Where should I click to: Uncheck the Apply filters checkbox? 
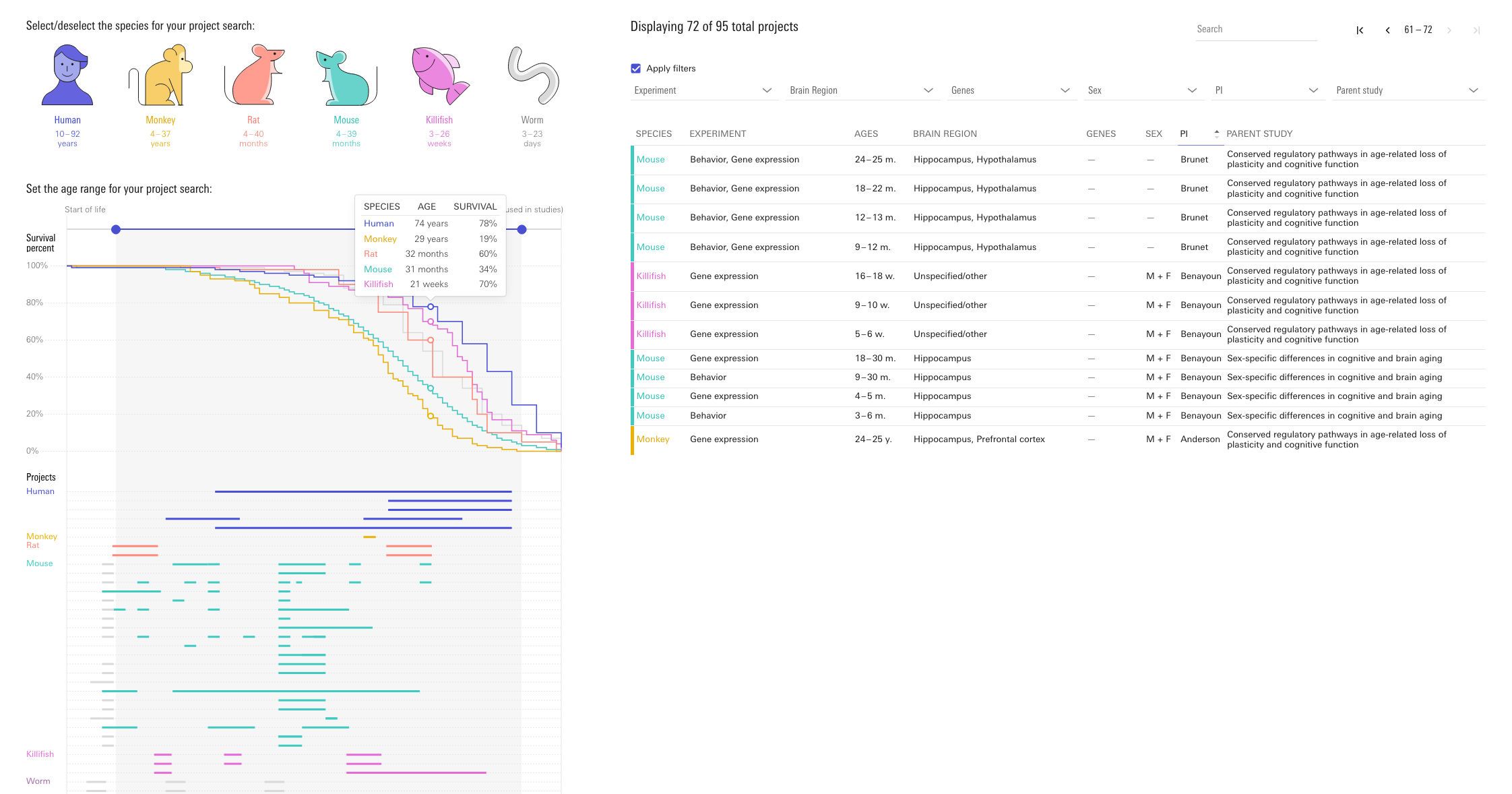pos(635,68)
